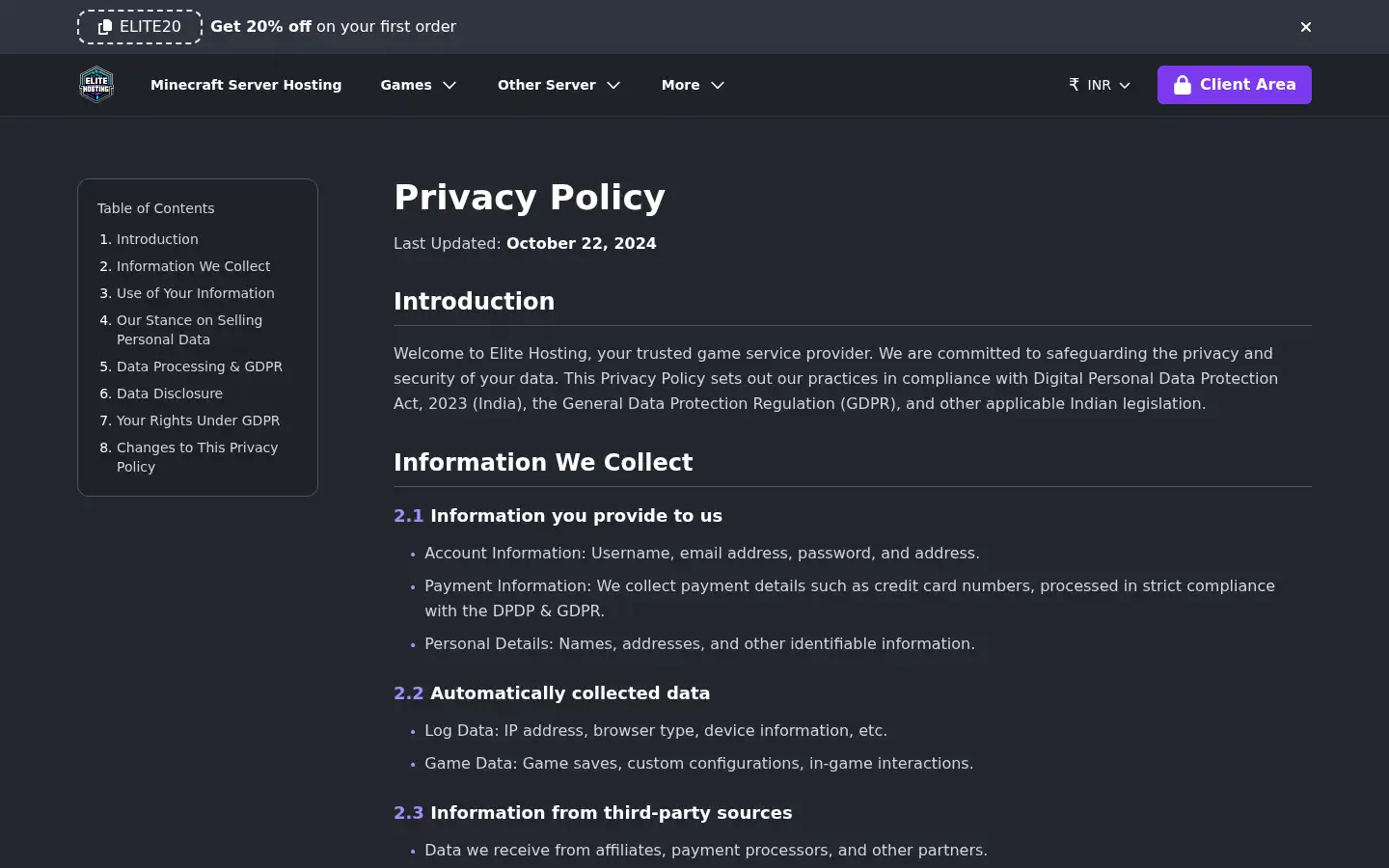Jump to Data Processing & GDPR section
Viewport: 1389px width, 868px height.
pos(200,366)
